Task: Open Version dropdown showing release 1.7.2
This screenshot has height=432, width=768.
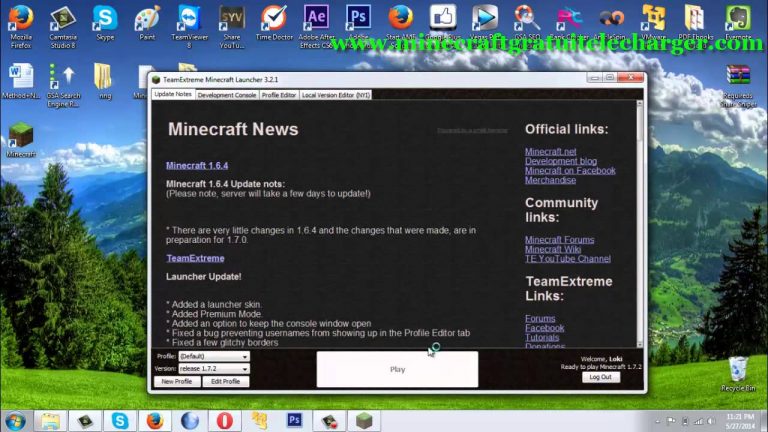Action: tap(214, 368)
